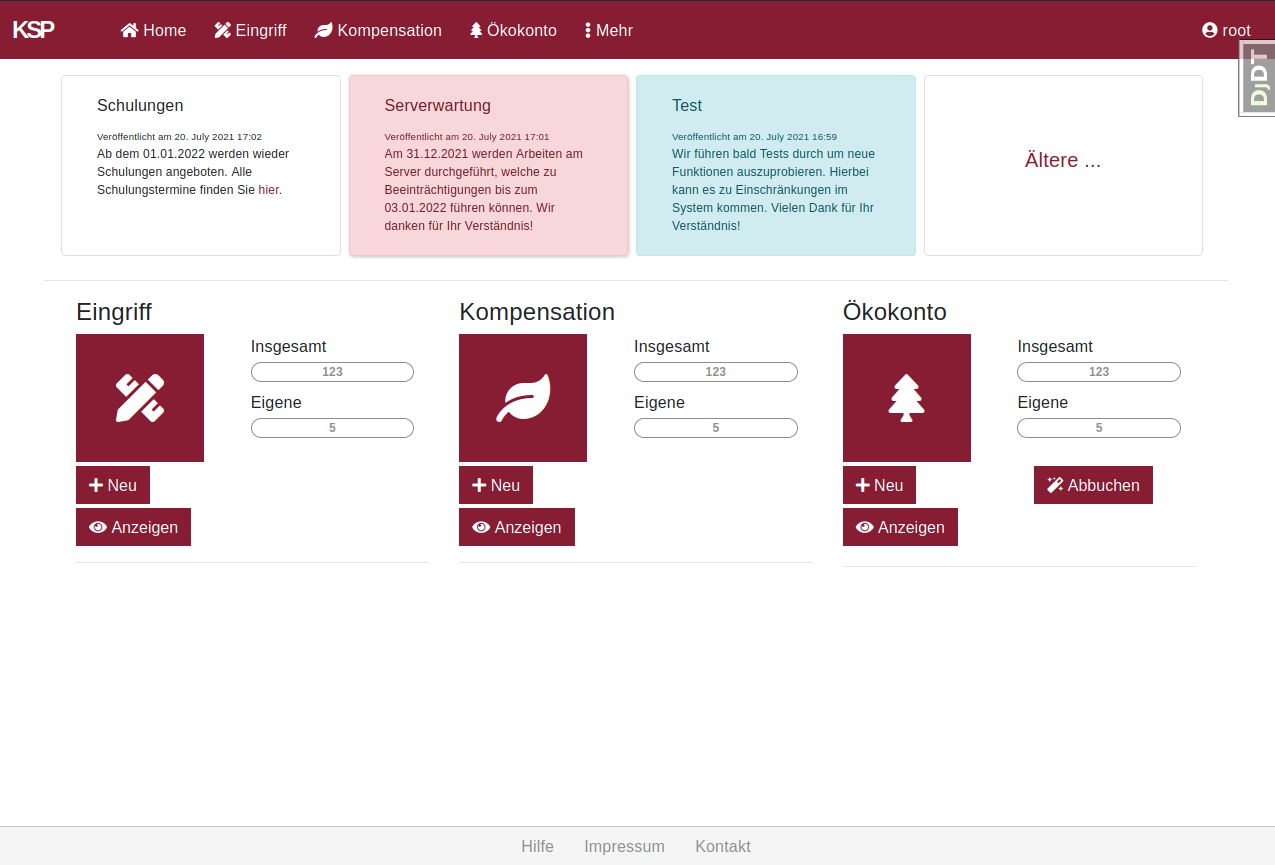The width and height of the screenshot is (1275, 865).
Task: Click the large Kompensation leaf tile
Action: [523, 398]
